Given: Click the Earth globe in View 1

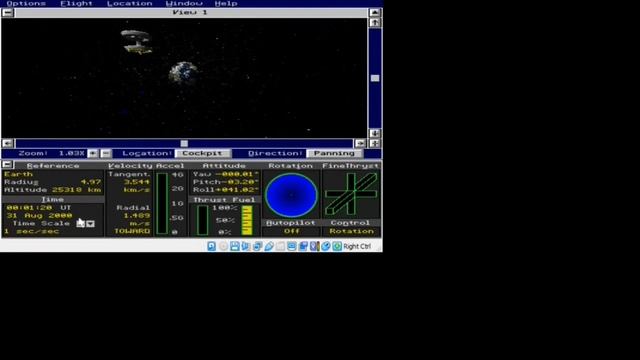Looking at the screenshot, I should click(x=183, y=73).
